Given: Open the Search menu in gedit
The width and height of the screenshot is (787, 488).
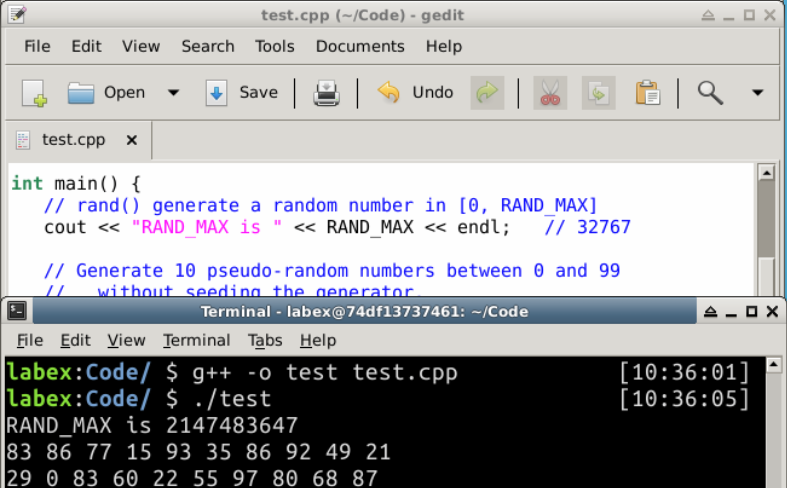Looking at the screenshot, I should [x=207, y=46].
